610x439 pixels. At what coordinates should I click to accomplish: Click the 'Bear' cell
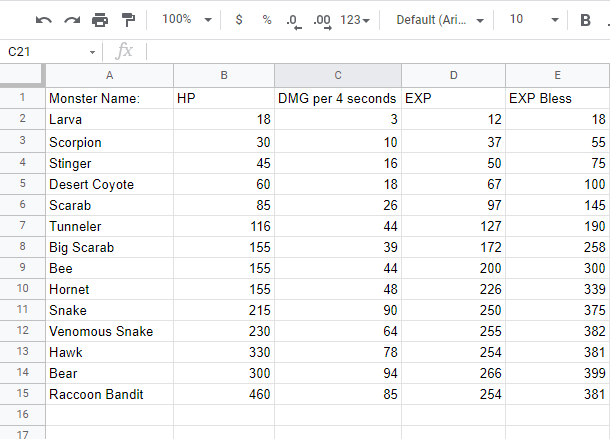pos(110,373)
